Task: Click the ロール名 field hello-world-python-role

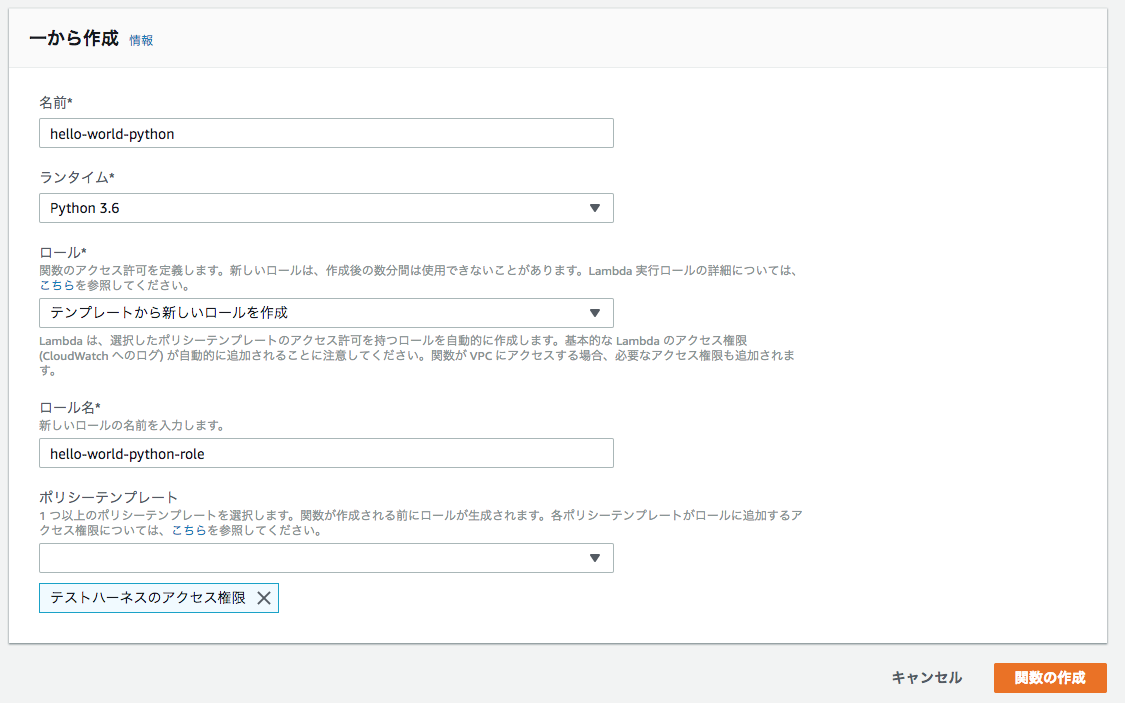Action: click(x=326, y=453)
